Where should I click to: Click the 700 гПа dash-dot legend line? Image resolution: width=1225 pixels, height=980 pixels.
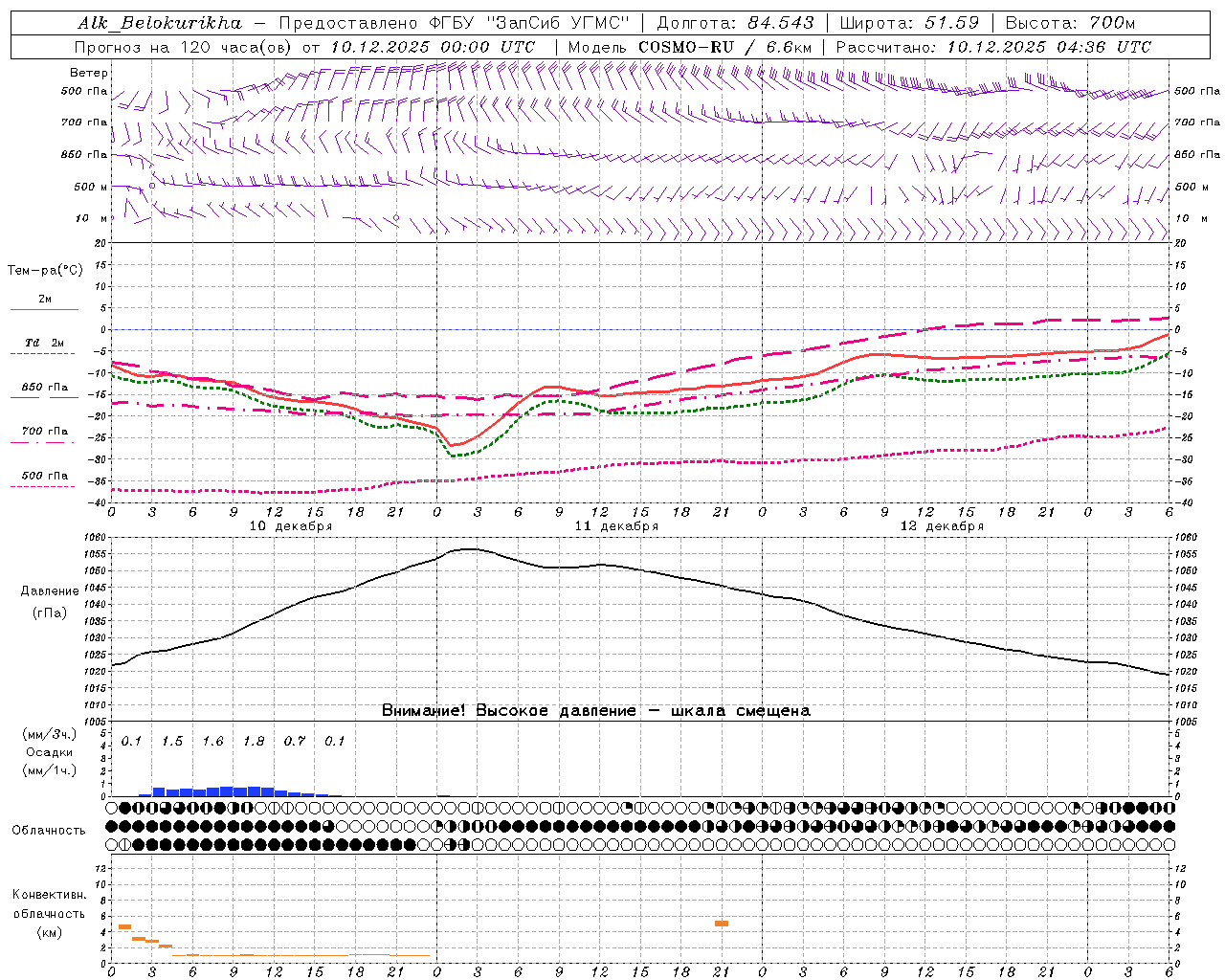(x=44, y=441)
